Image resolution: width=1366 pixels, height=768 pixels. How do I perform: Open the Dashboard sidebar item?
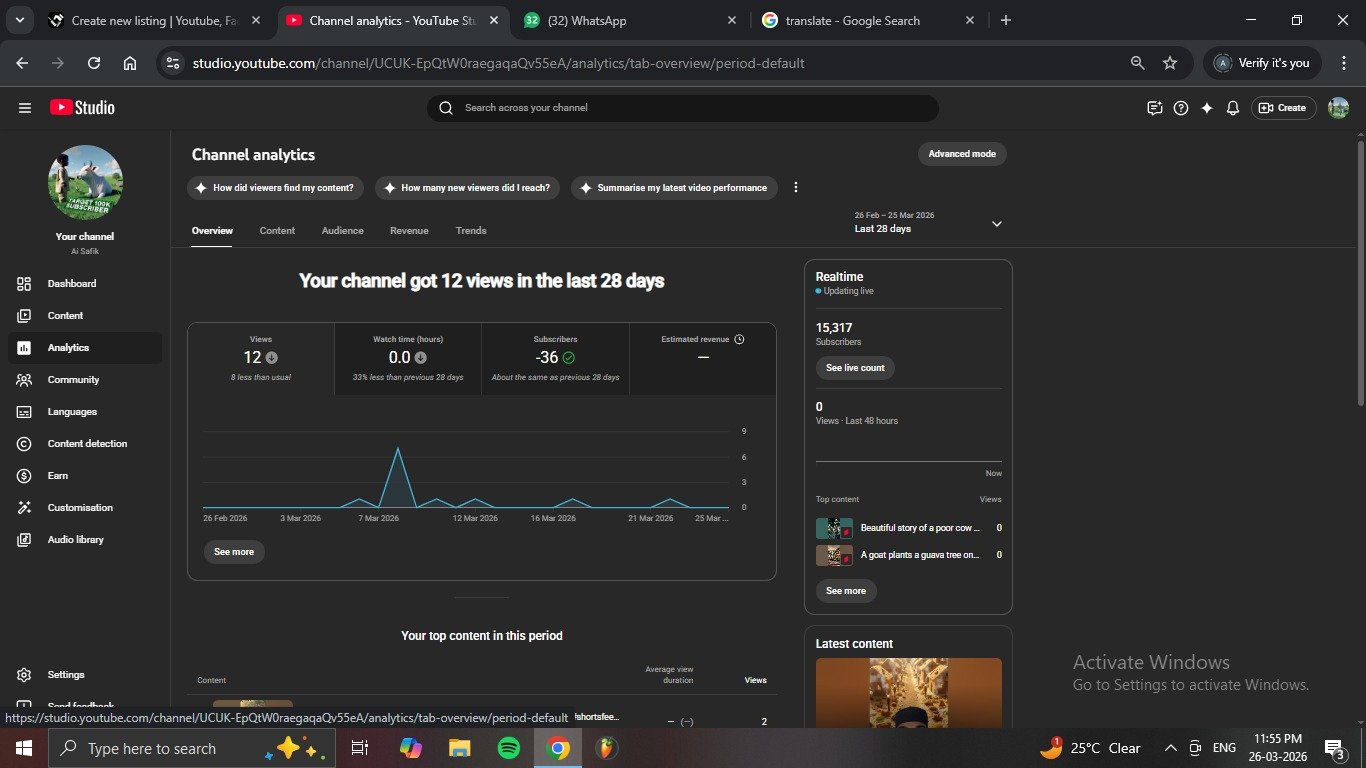pyautogui.click(x=72, y=284)
